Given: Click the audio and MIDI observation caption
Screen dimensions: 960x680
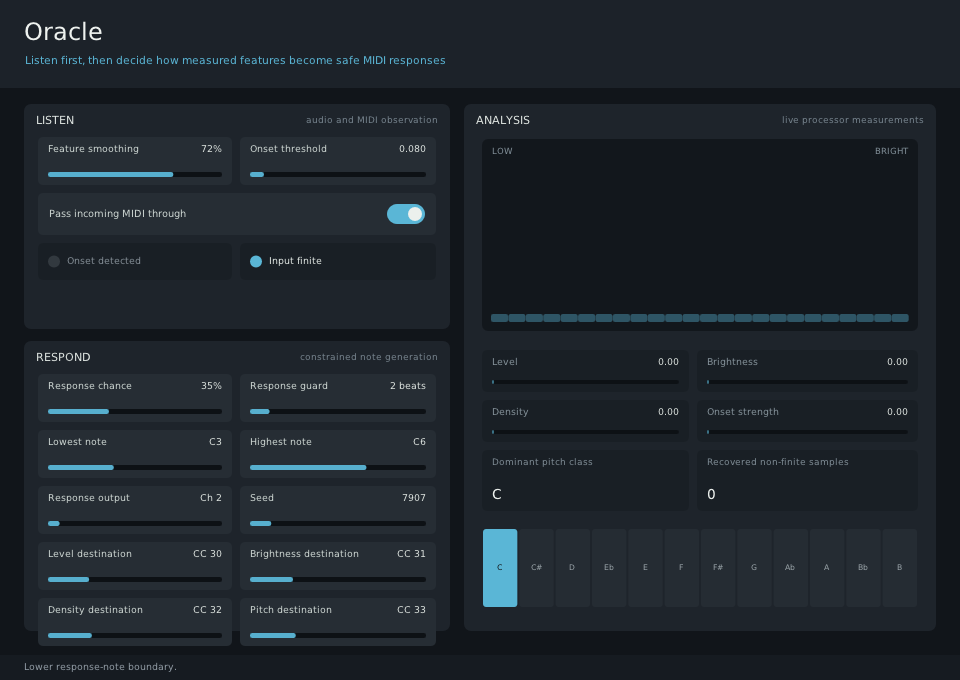Looking at the screenshot, I should tap(372, 120).
